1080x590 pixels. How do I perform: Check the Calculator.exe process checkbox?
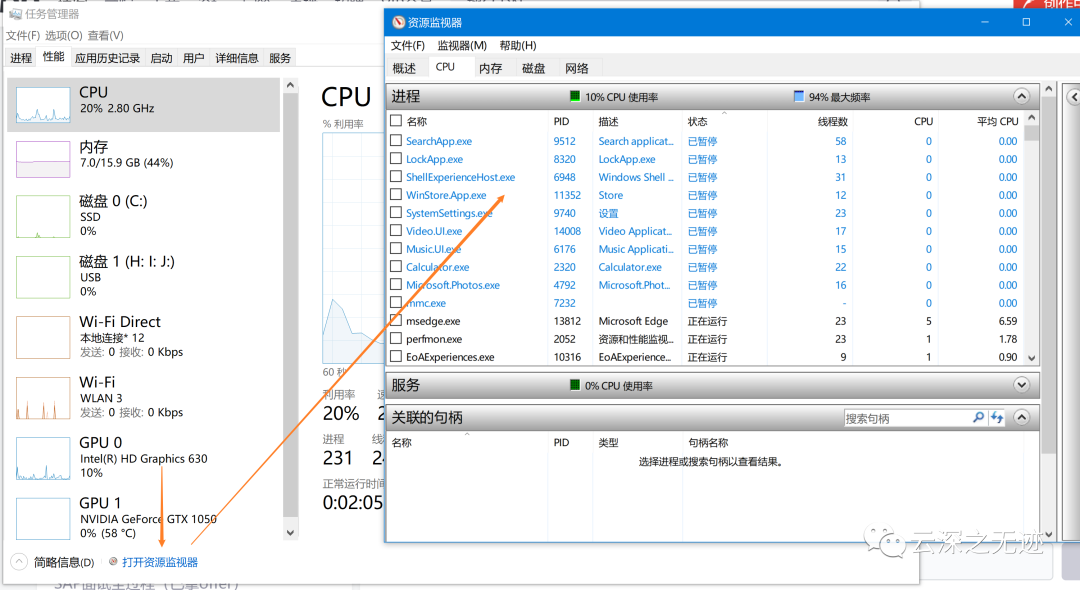coord(396,267)
